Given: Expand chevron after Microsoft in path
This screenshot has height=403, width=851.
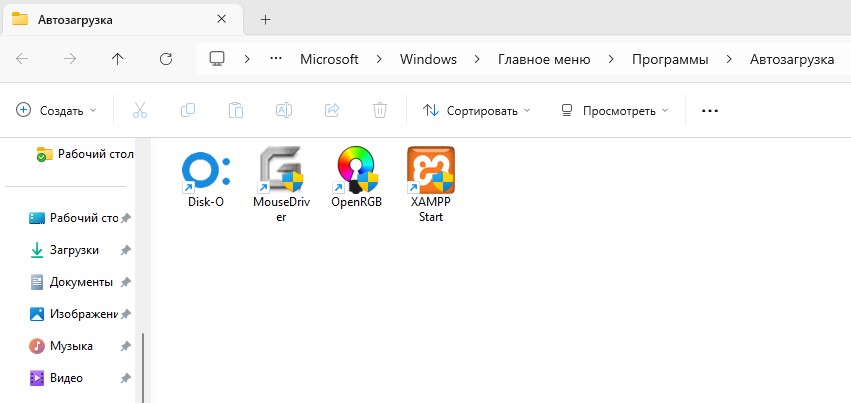Looking at the screenshot, I should 379,59.
